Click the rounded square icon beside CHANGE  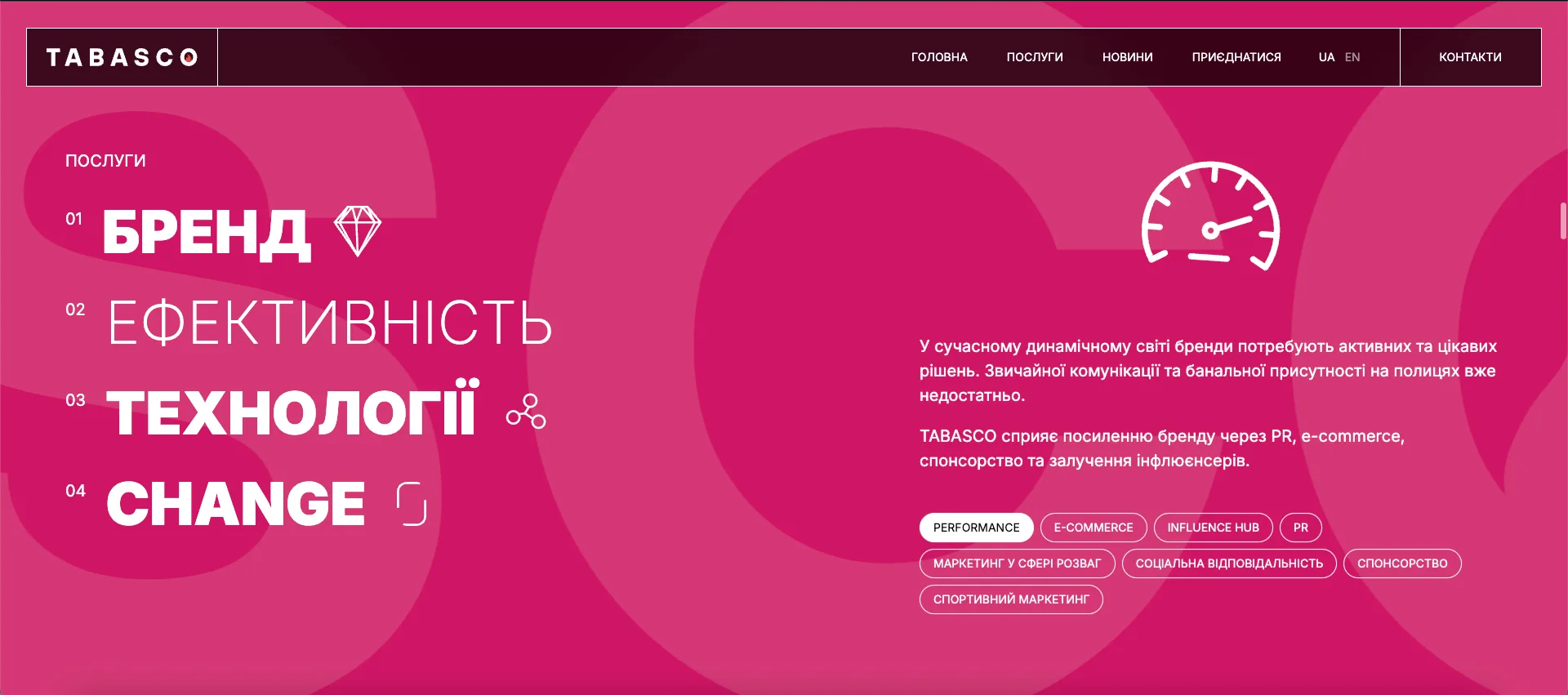coord(412,503)
